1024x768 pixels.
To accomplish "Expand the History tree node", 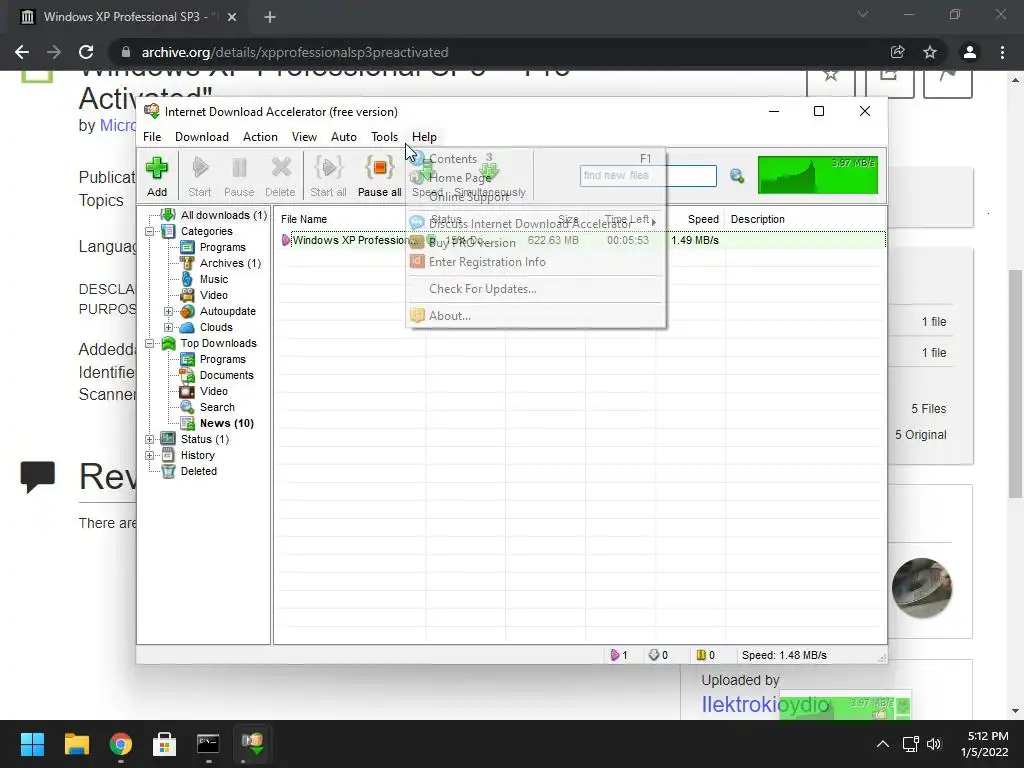I will pos(150,455).
